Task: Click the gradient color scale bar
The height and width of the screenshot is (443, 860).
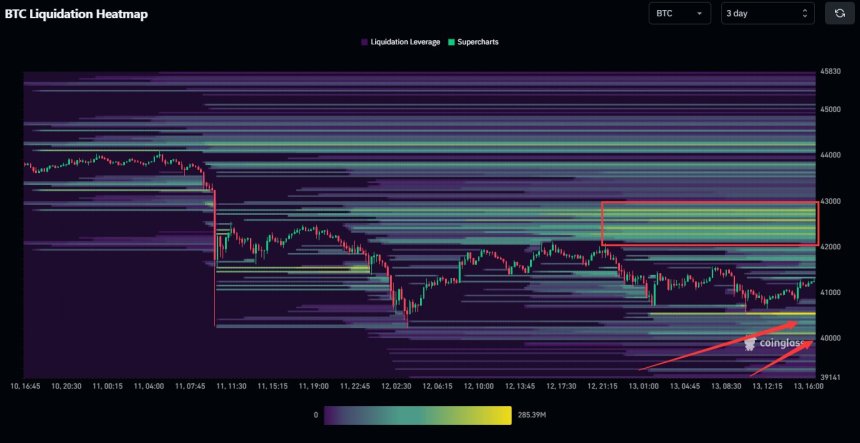Action: click(x=416, y=413)
